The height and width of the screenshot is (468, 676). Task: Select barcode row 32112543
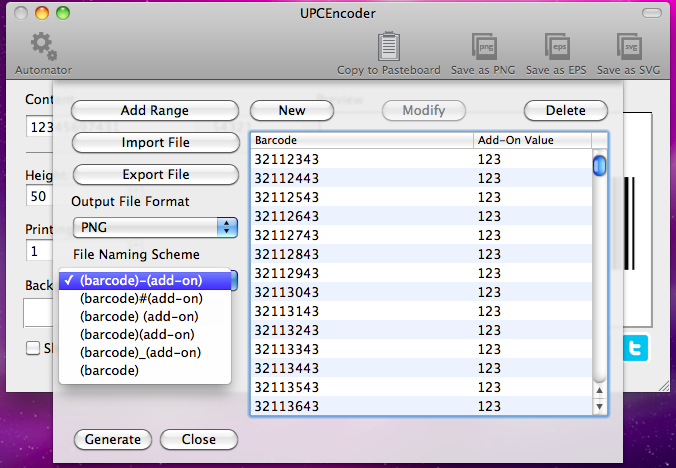coord(421,197)
